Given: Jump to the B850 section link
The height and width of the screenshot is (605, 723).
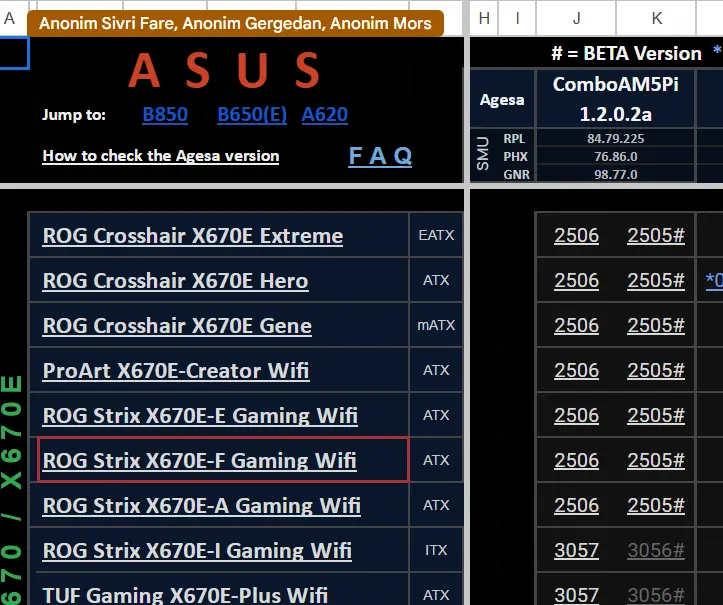Looking at the screenshot, I should pos(165,114).
